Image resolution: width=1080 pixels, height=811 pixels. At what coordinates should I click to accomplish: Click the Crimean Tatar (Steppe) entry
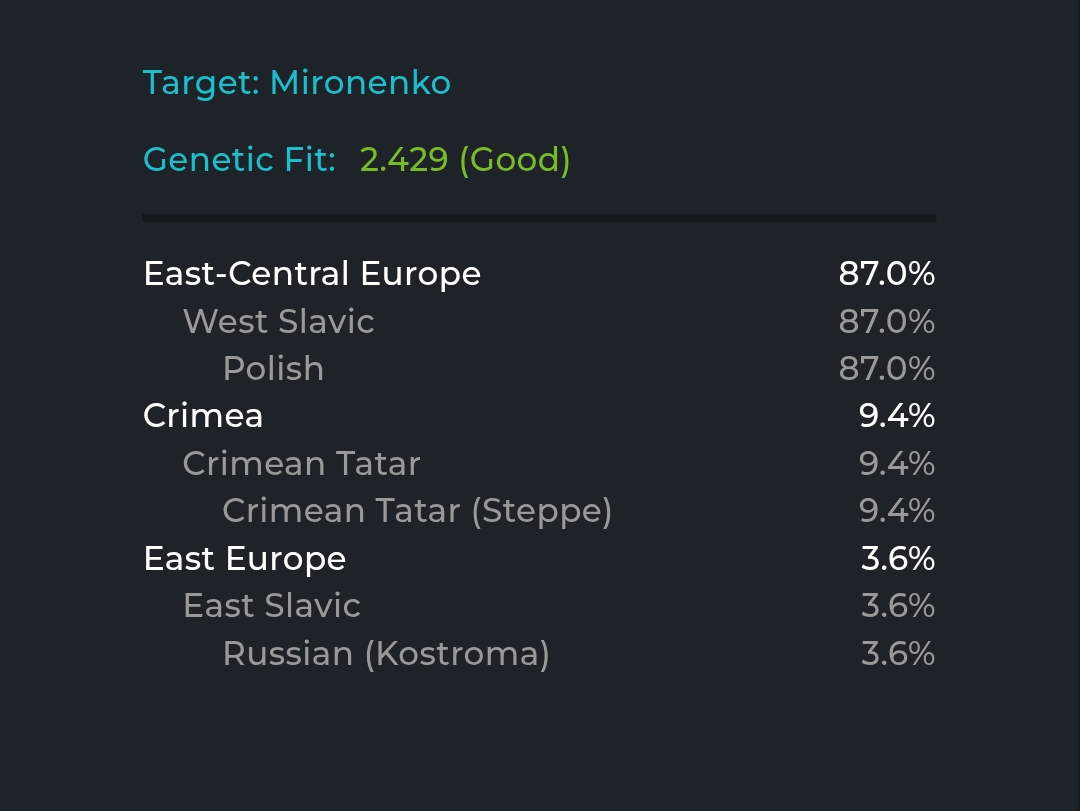point(417,511)
